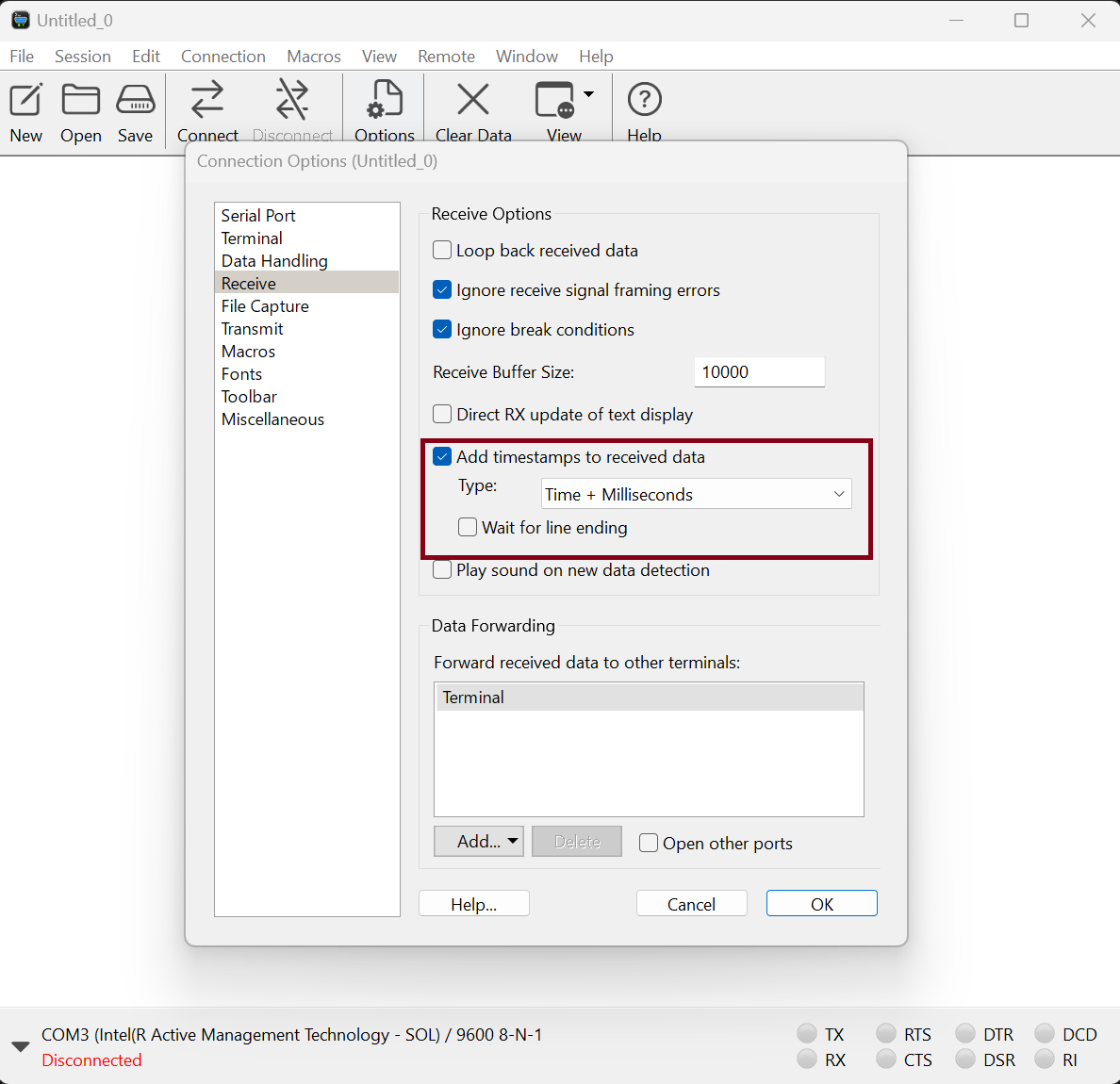Click the Receive Buffer Size field
The height and width of the screenshot is (1084, 1120).
click(x=759, y=372)
